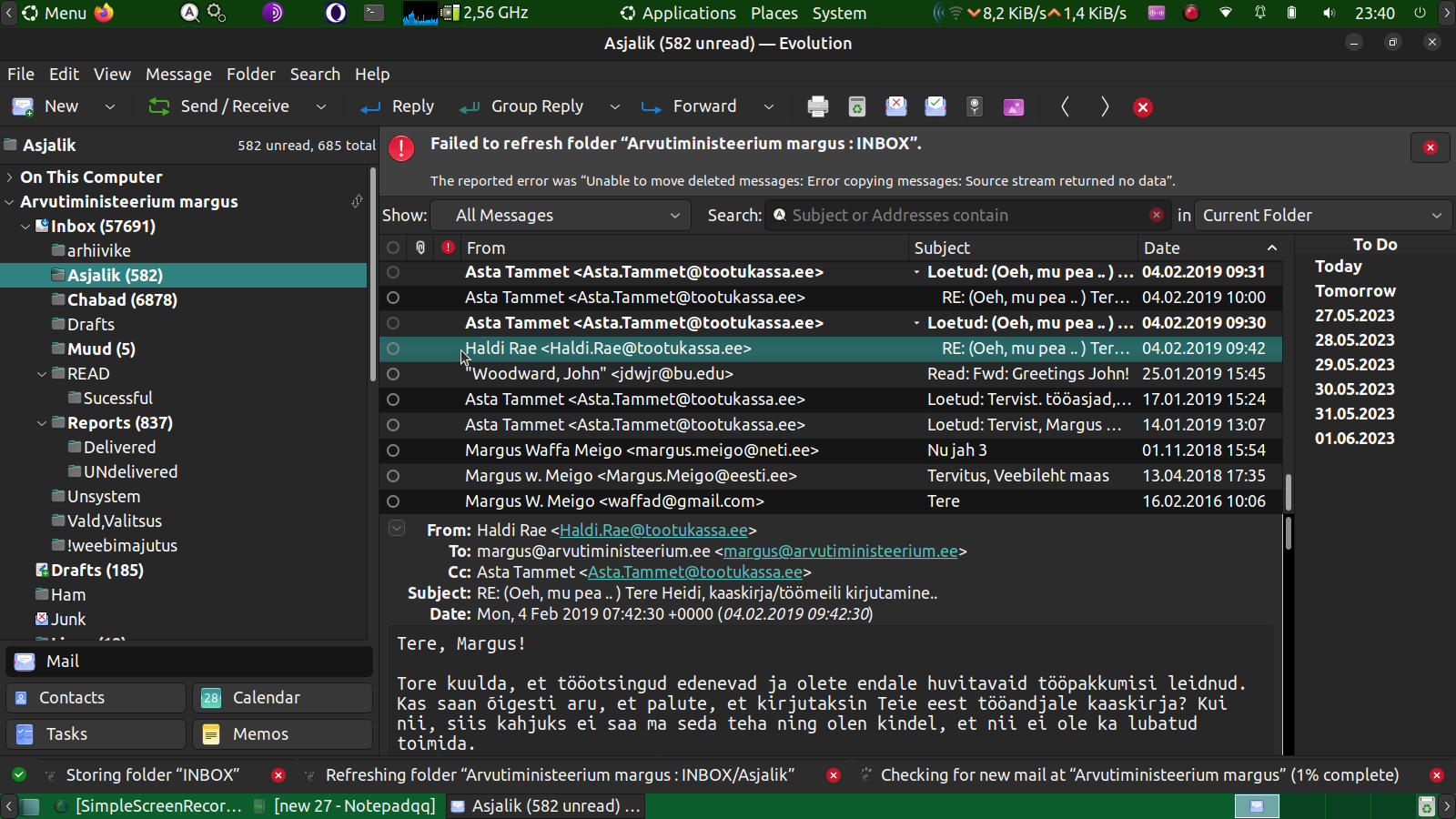The height and width of the screenshot is (819, 1456).
Task: Collapse the Reports (837) folder
Action: [42, 423]
